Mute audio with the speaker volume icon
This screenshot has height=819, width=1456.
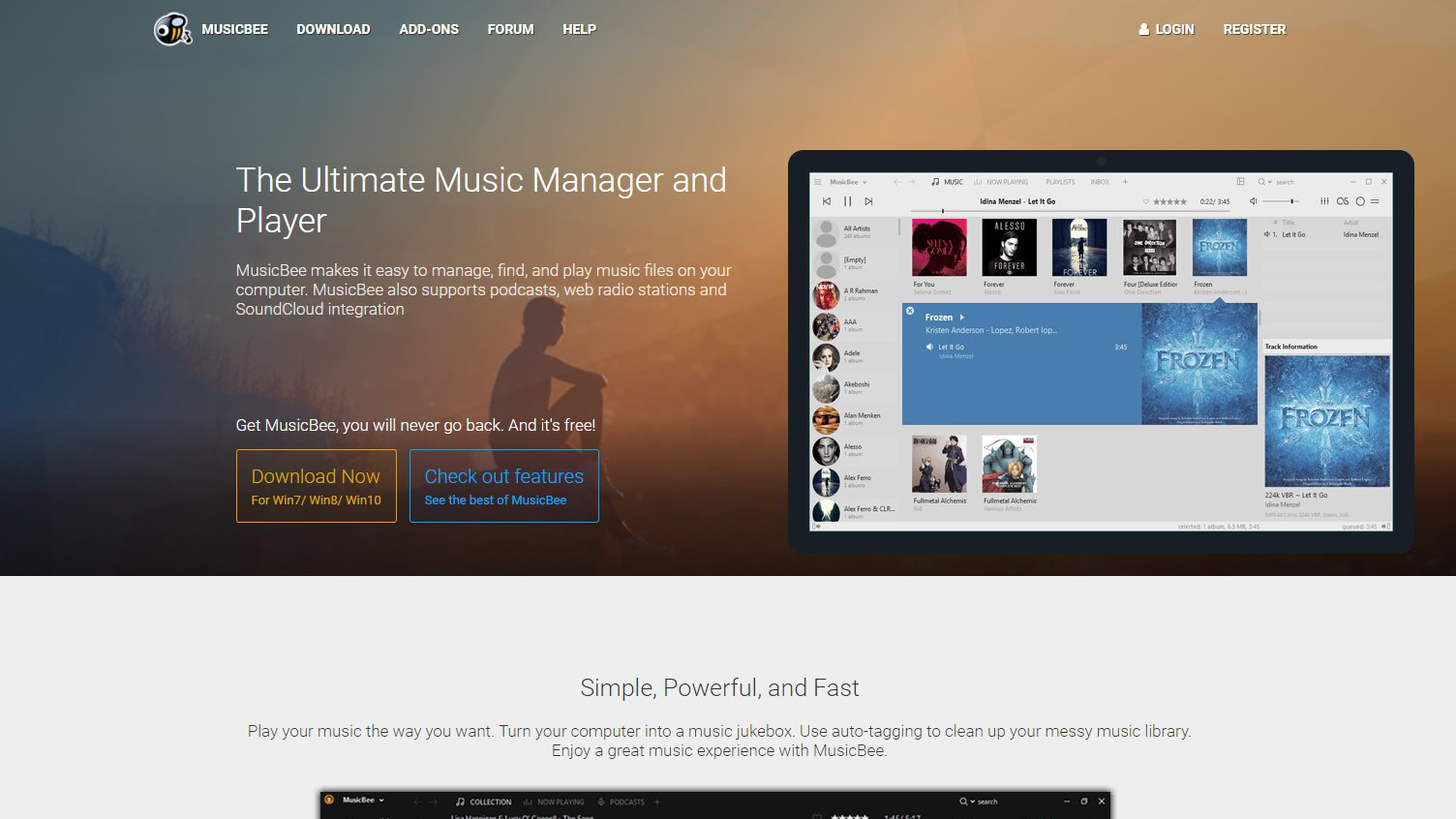(1253, 201)
